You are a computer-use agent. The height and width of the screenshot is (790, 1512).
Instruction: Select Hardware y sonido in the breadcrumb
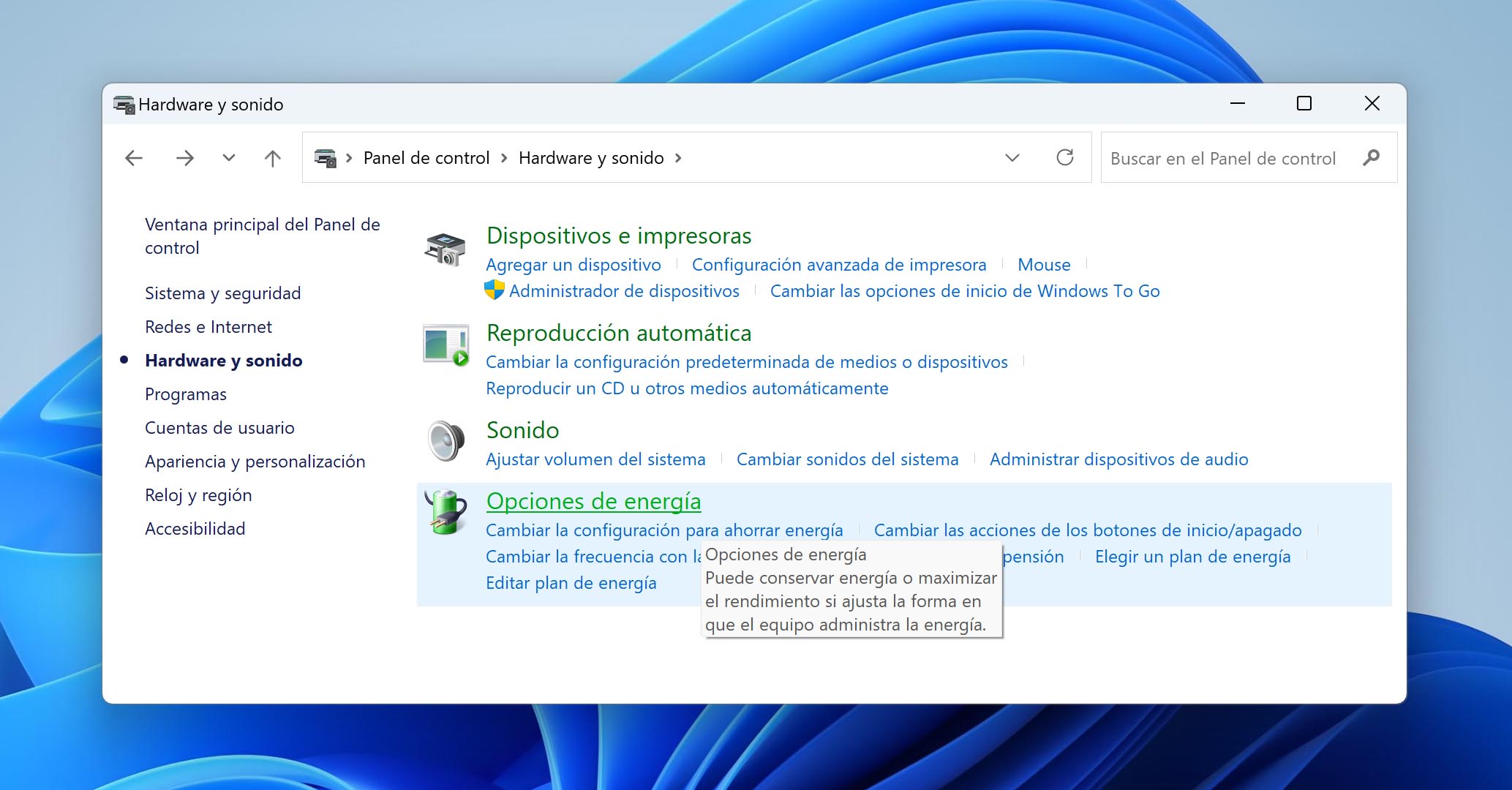point(591,158)
